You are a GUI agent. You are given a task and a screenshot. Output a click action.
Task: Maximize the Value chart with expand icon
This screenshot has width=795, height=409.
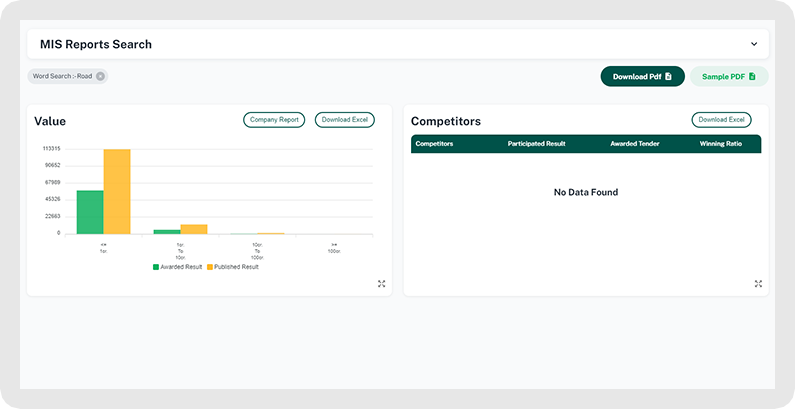tap(382, 284)
